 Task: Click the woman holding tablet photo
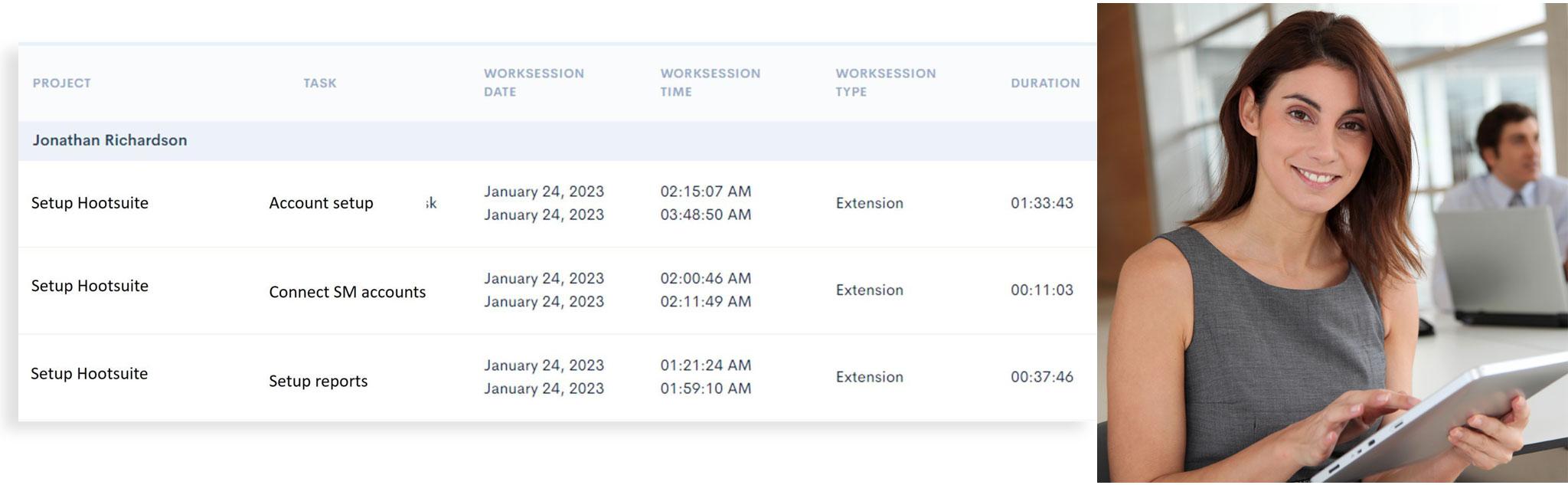click(1331, 243)
